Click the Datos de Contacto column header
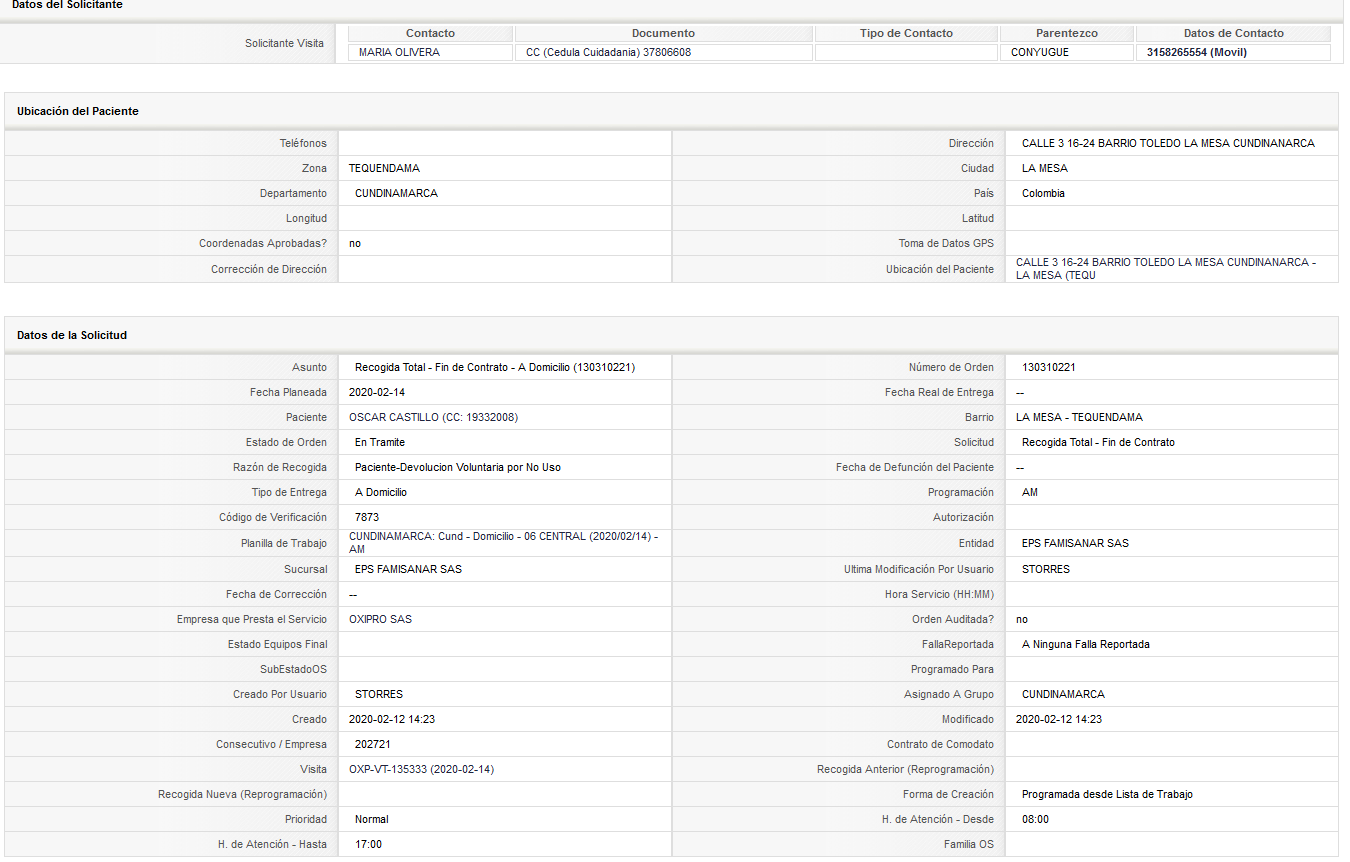This screenshot has height=862, width=1350. pos(1233,33)
